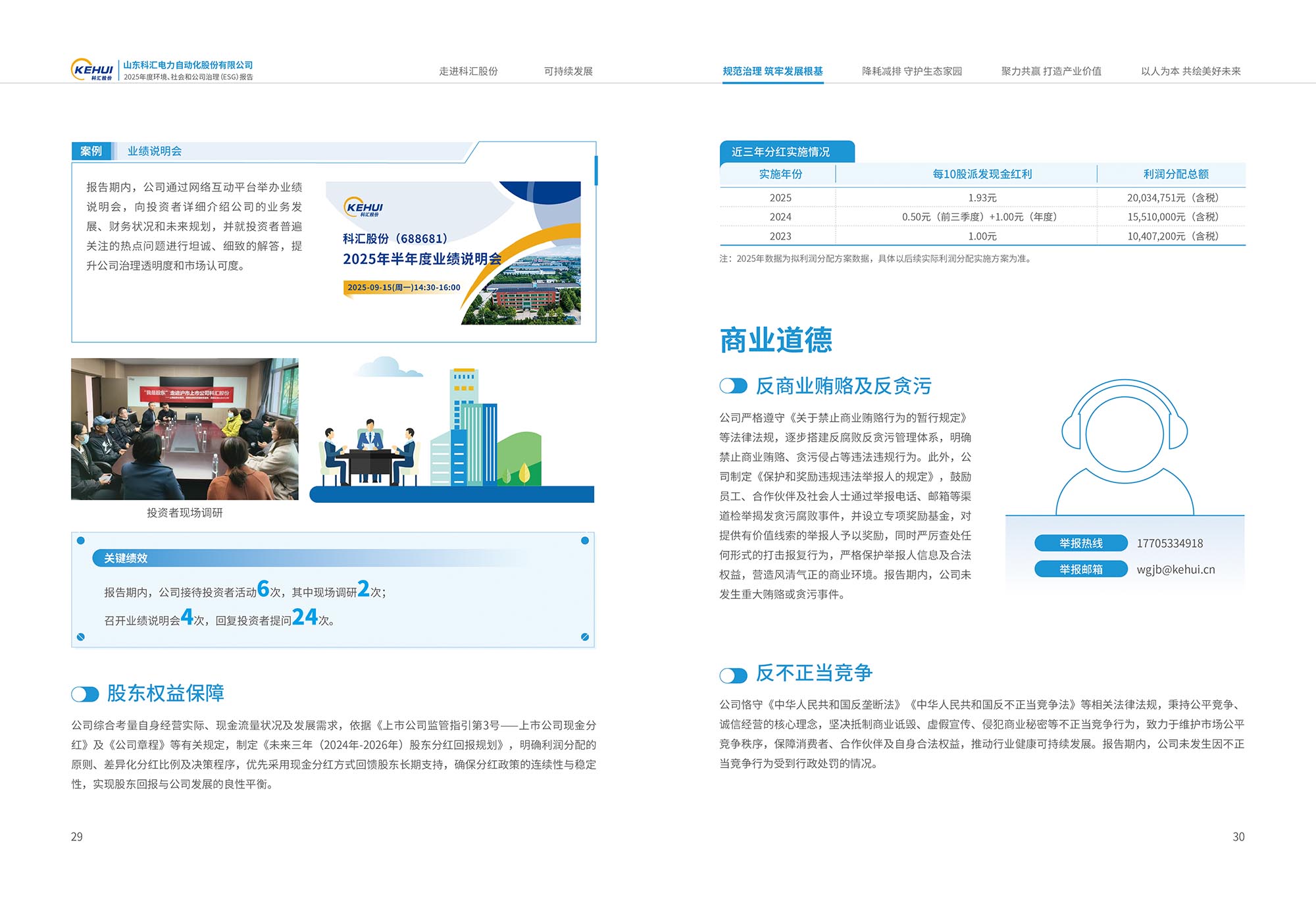Click bottom-left blue dot of 关键绩效 box
This screenshot has height=899, width=1316.
point(81,636)
